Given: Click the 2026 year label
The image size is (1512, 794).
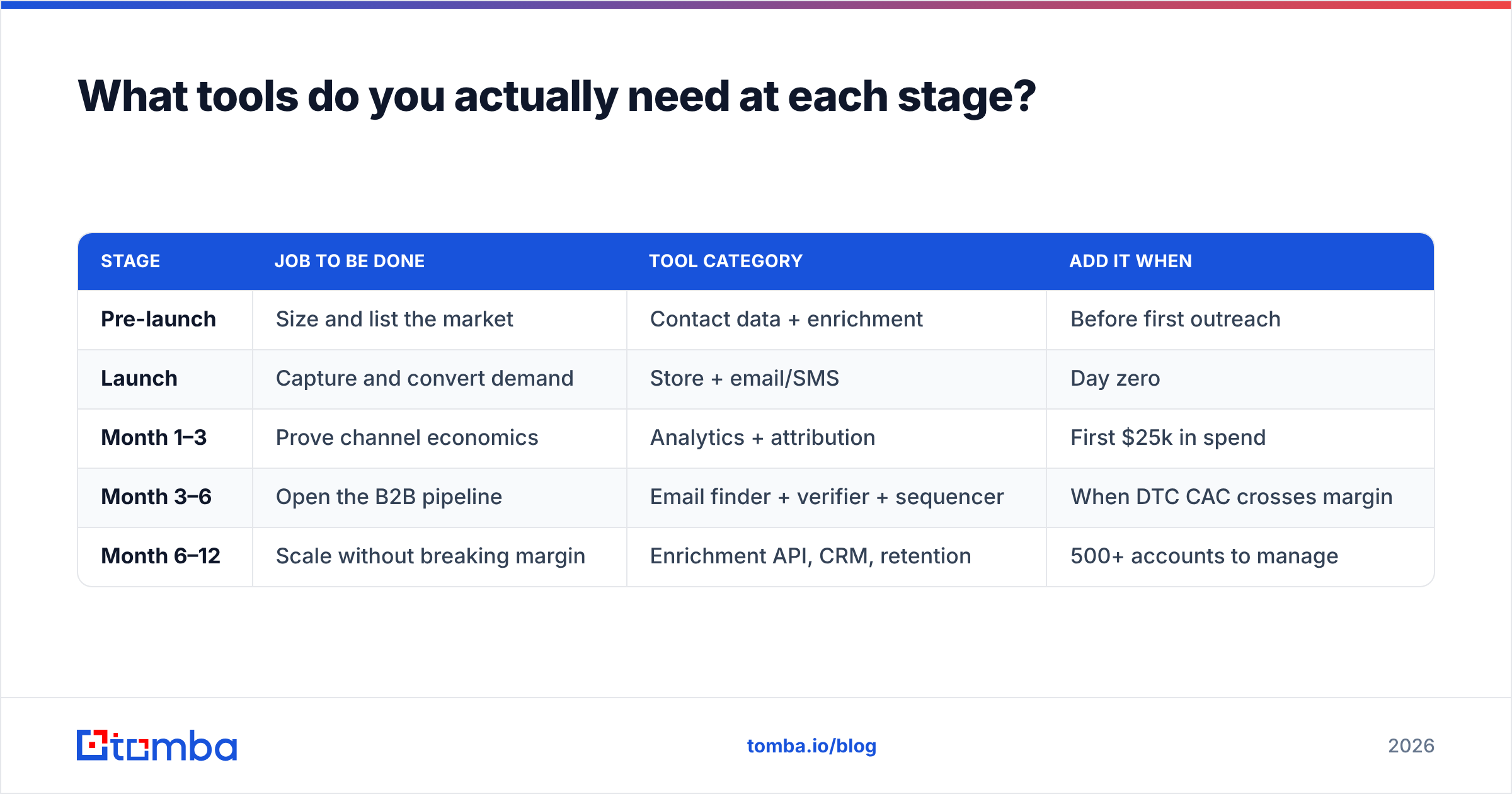Looking at the screenshot, I should coord(1411,746).
